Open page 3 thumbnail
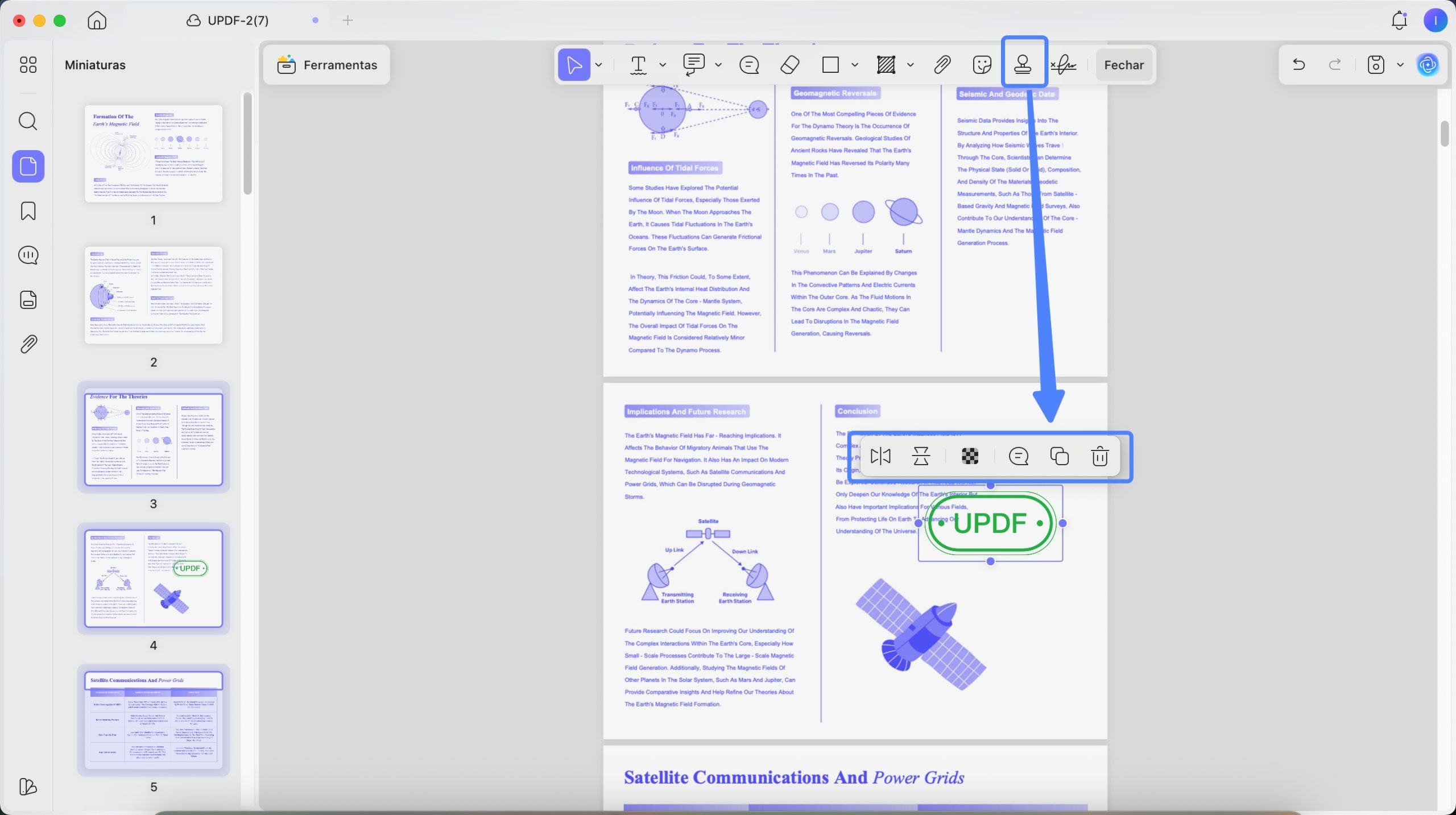The height and width of the screenshot is (815, 1456). pyautogui.click(x=154, y=437)
